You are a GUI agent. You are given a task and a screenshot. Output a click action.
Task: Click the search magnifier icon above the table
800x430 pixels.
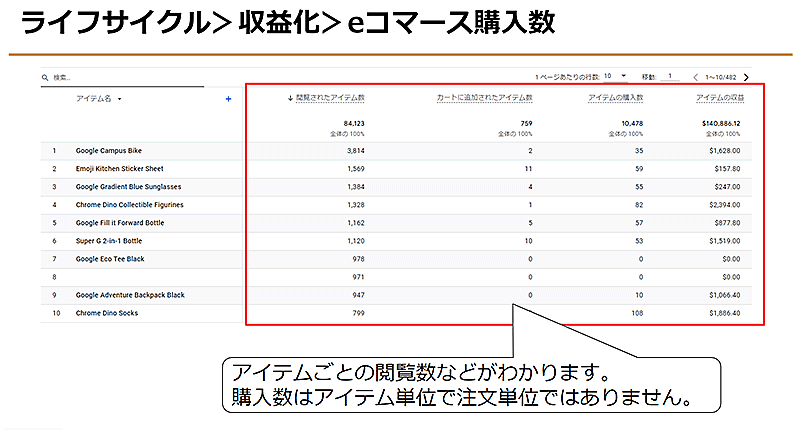[45, 77]
